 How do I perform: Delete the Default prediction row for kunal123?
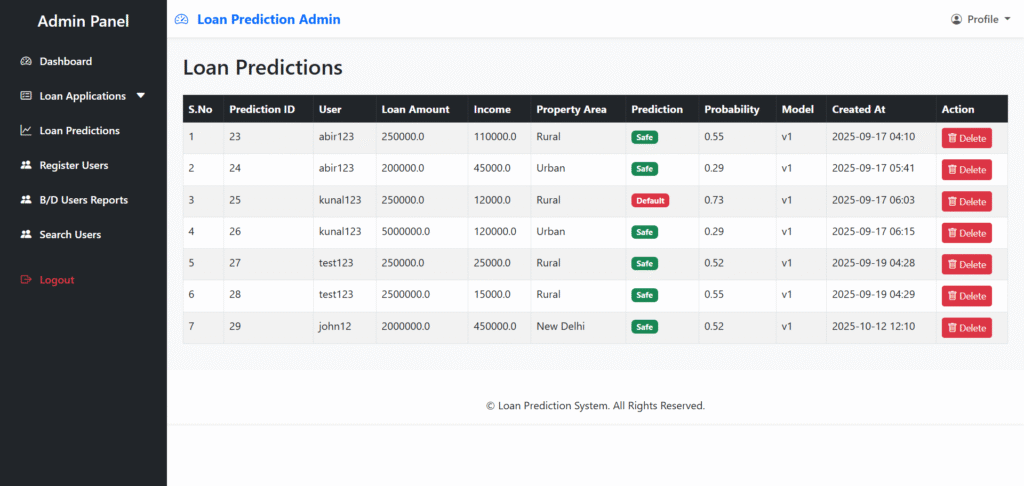click(966, 201)
